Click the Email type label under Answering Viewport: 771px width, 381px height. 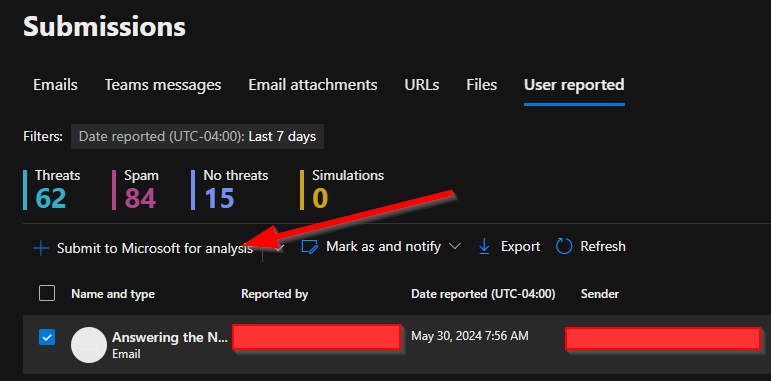[126, 354]
